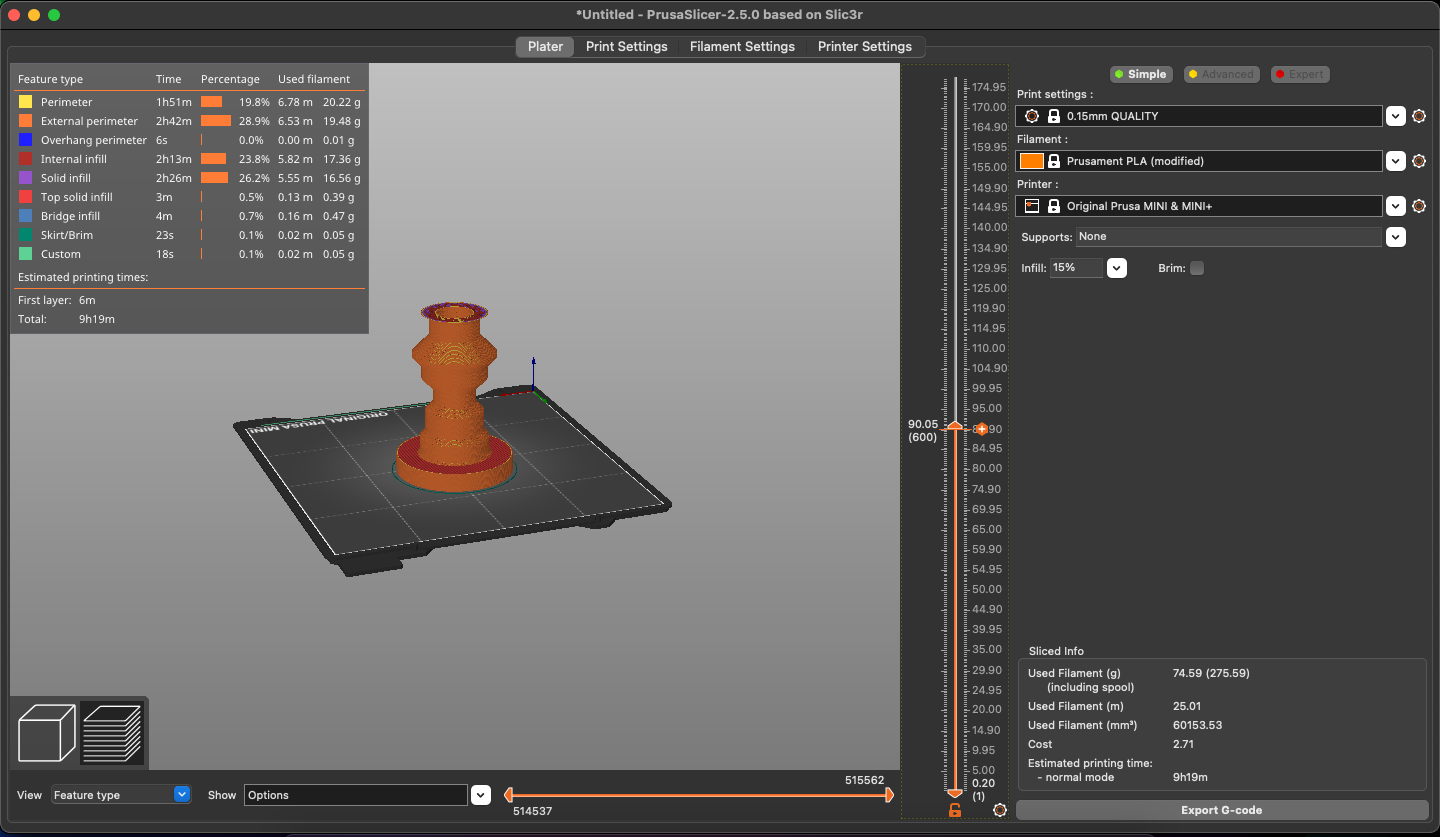The width and height of the screenshot is (1440, 837).
Task: Click lock icon beside 0.15mm QUALITY
Action: point(1053,116)
